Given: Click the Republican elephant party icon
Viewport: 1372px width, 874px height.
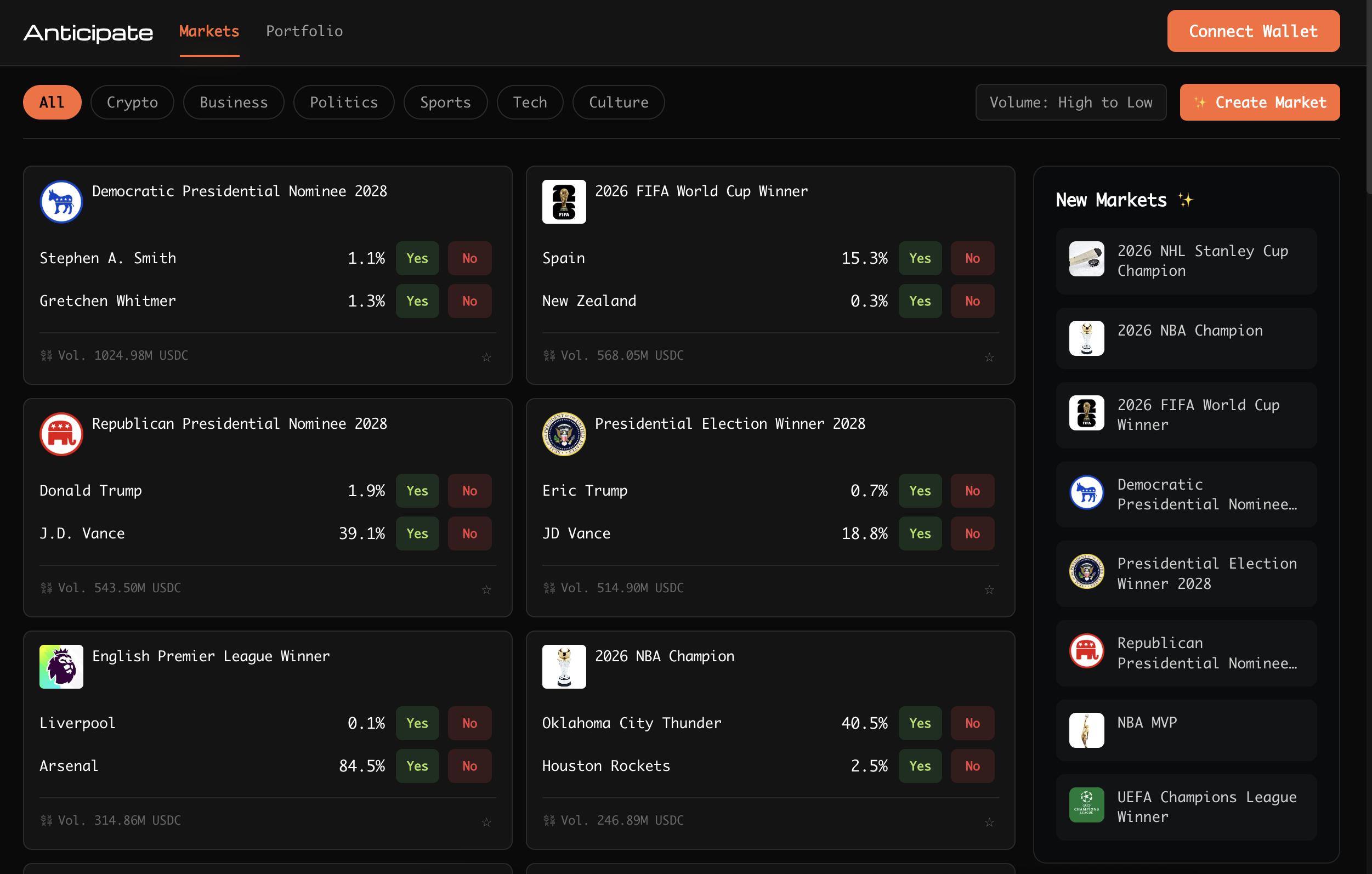Looking at the screenshot, I should (61, 434).
